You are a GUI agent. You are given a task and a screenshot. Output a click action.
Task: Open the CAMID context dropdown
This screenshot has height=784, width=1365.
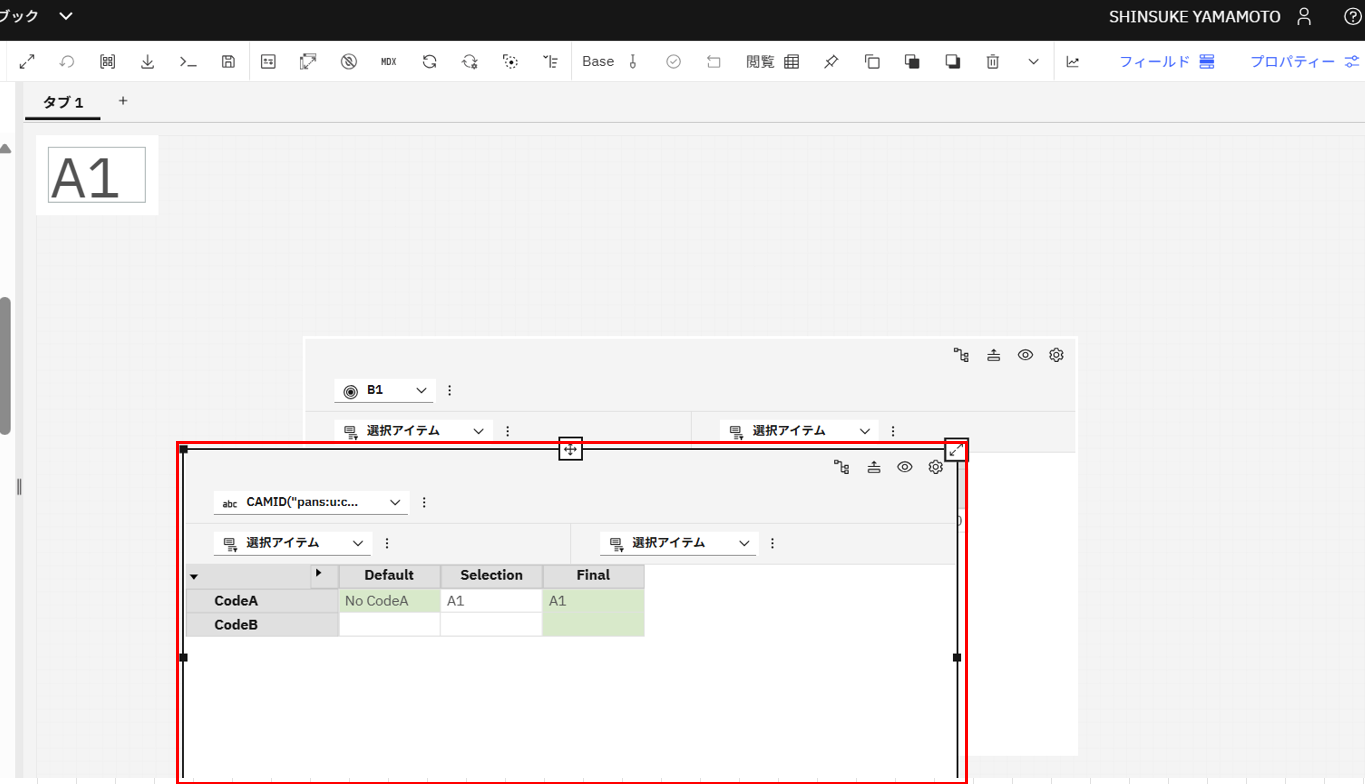coord(311,502)
